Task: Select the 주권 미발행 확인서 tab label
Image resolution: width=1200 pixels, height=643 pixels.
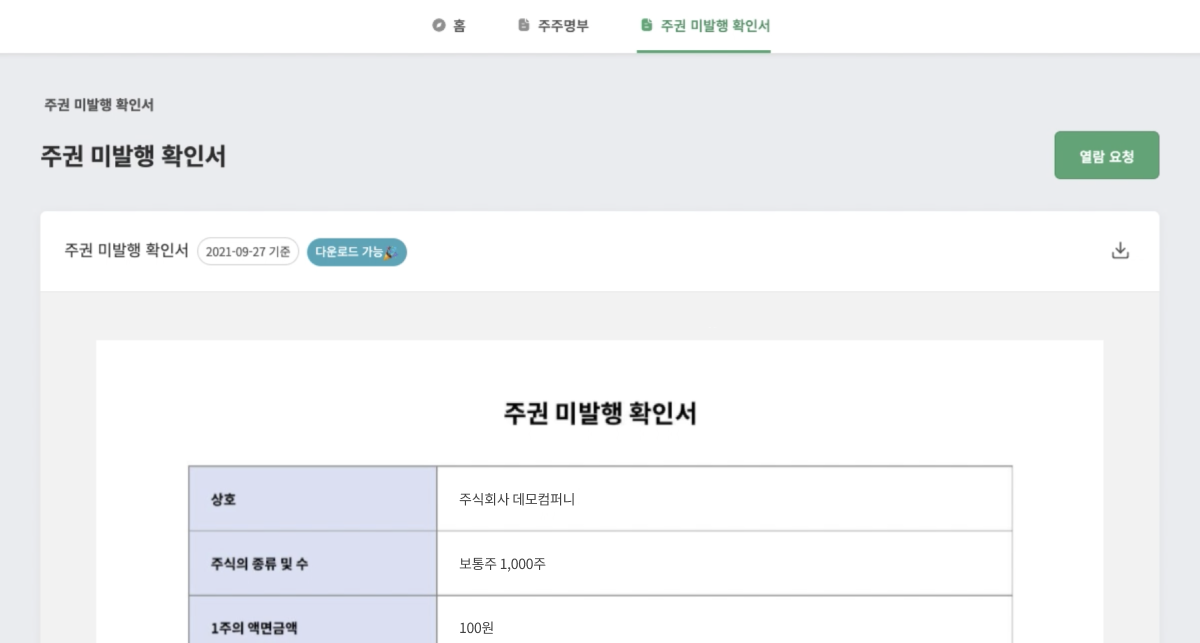Action: [715, 25]
